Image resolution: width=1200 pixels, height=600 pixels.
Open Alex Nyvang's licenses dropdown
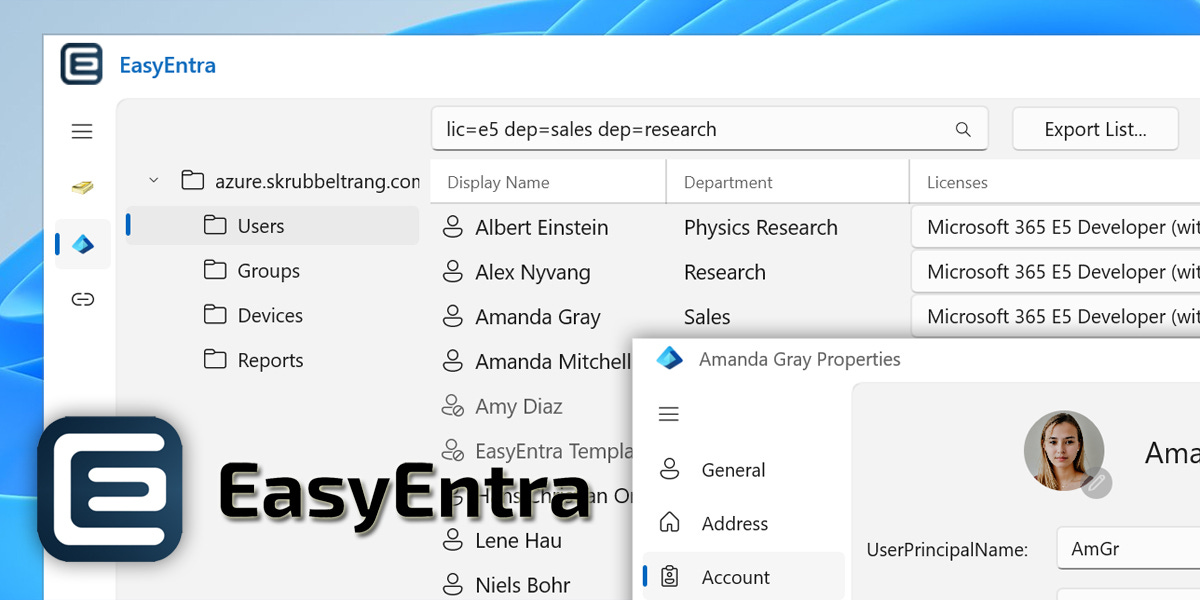[x=1056, y=272]
